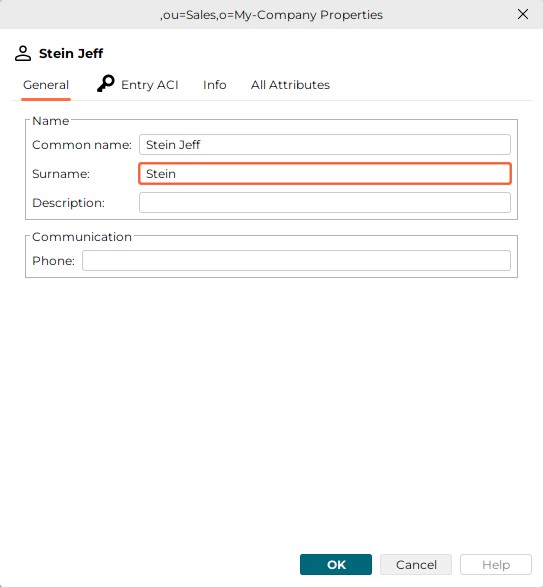Open Help via the Help button
The image size is (543, 587).
pyautogui.click(x=496, y=565)
